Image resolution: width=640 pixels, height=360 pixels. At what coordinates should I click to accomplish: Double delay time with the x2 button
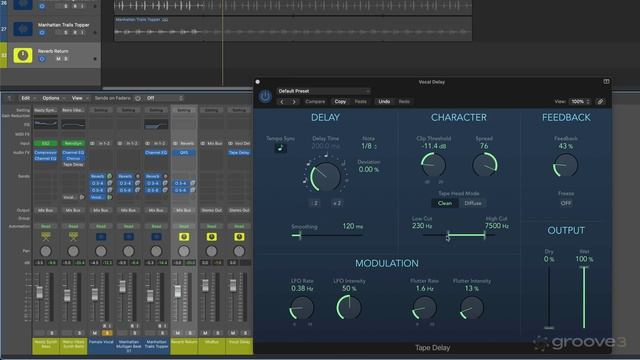337,203
